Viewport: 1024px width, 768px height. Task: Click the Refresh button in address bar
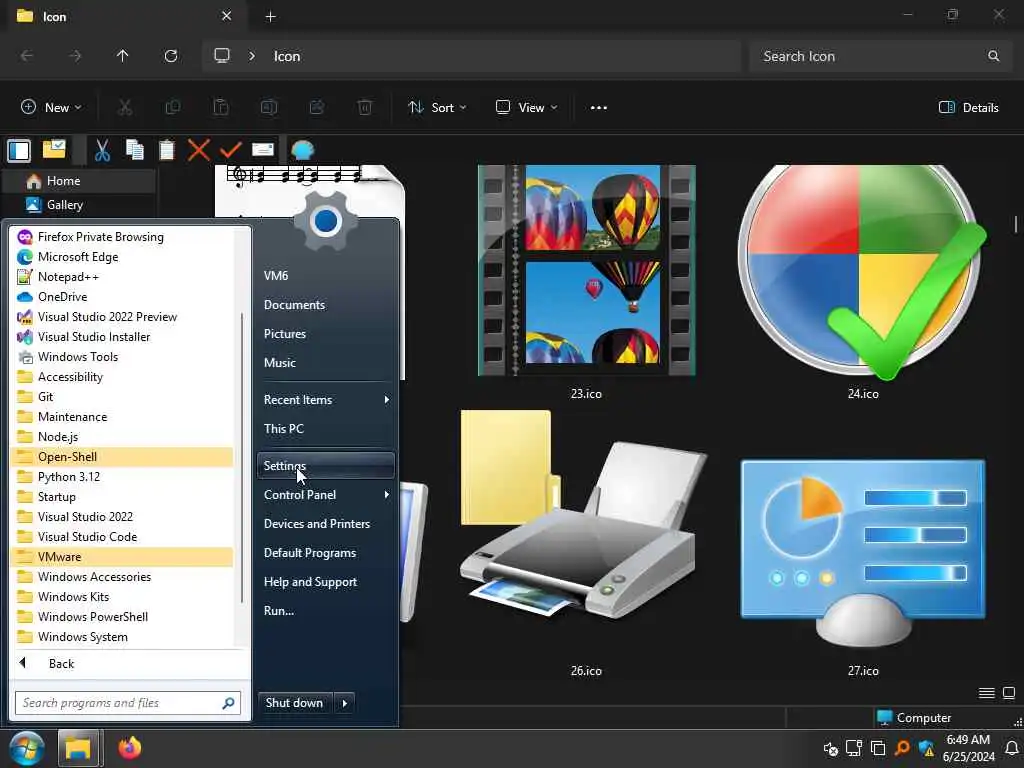171,56
